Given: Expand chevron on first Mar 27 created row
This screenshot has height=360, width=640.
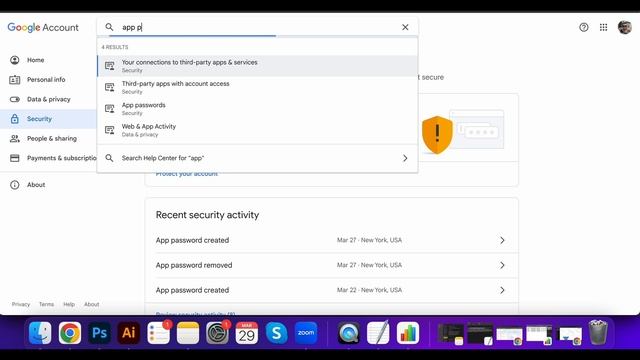Looking at the screenshot, I should (502, 240).
